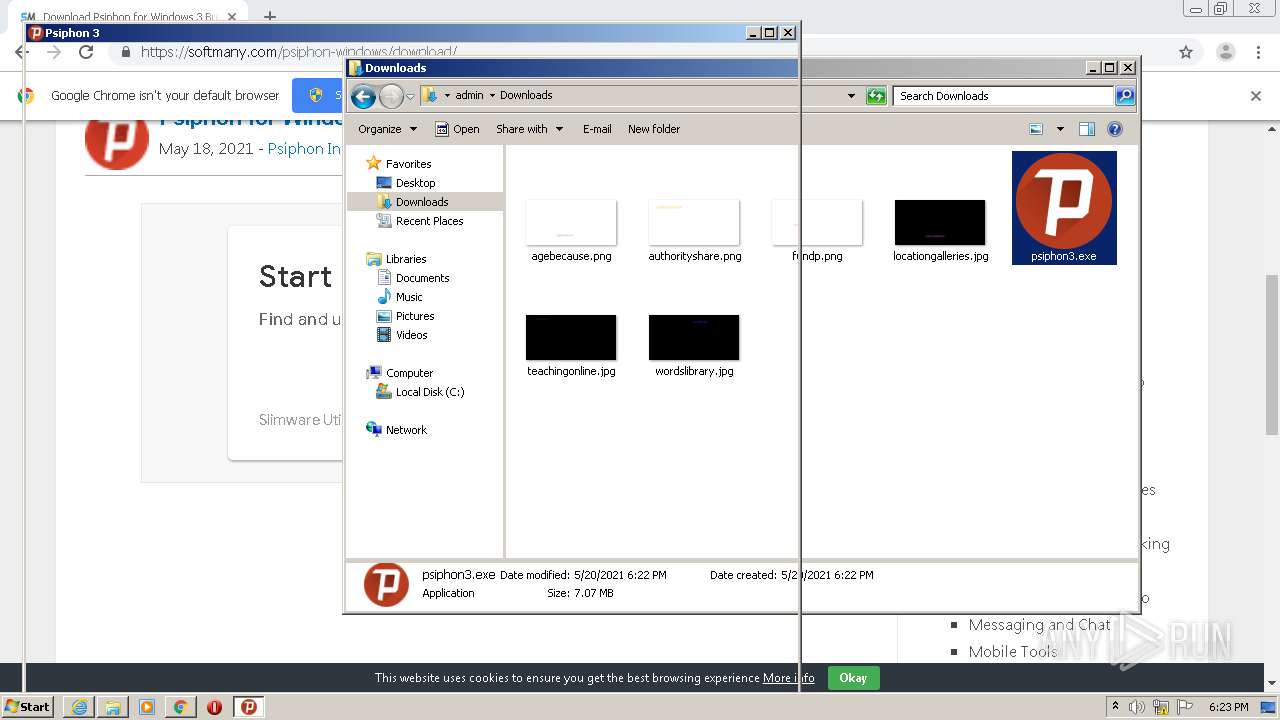The image size is (1280, 720).
Task: Expand the Share with menu
Action: tap(529, 129)
